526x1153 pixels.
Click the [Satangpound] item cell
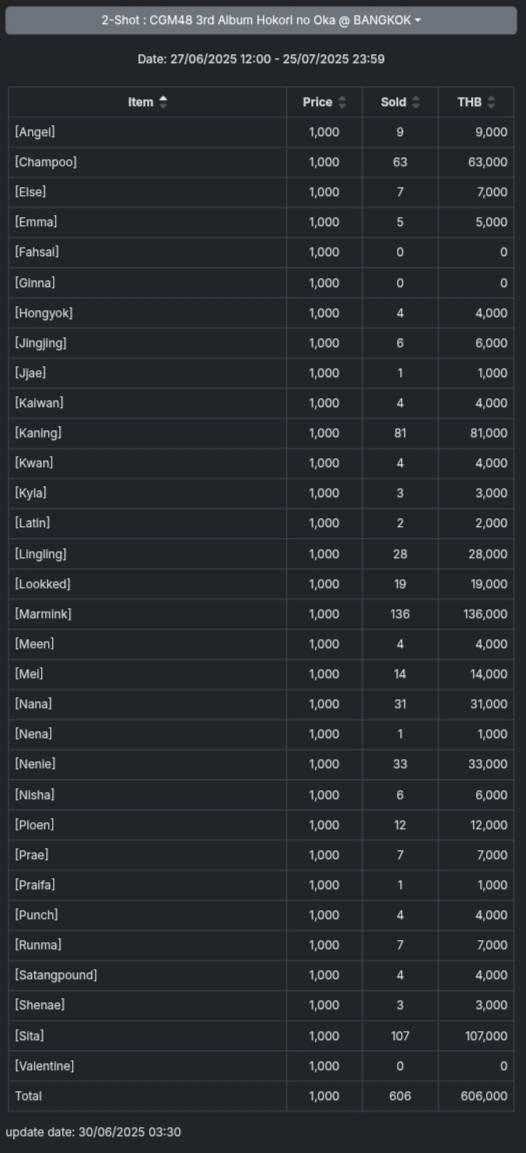click(x=148, y=975)
